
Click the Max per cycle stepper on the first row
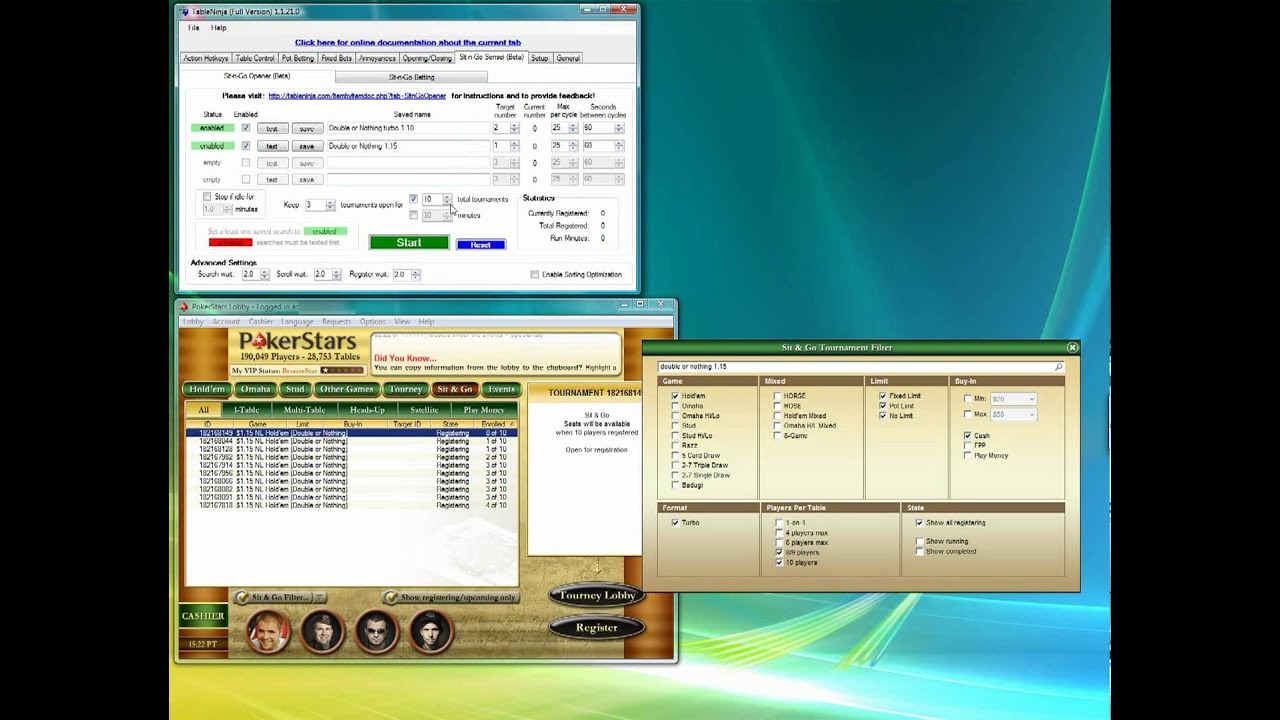[573, 128]
